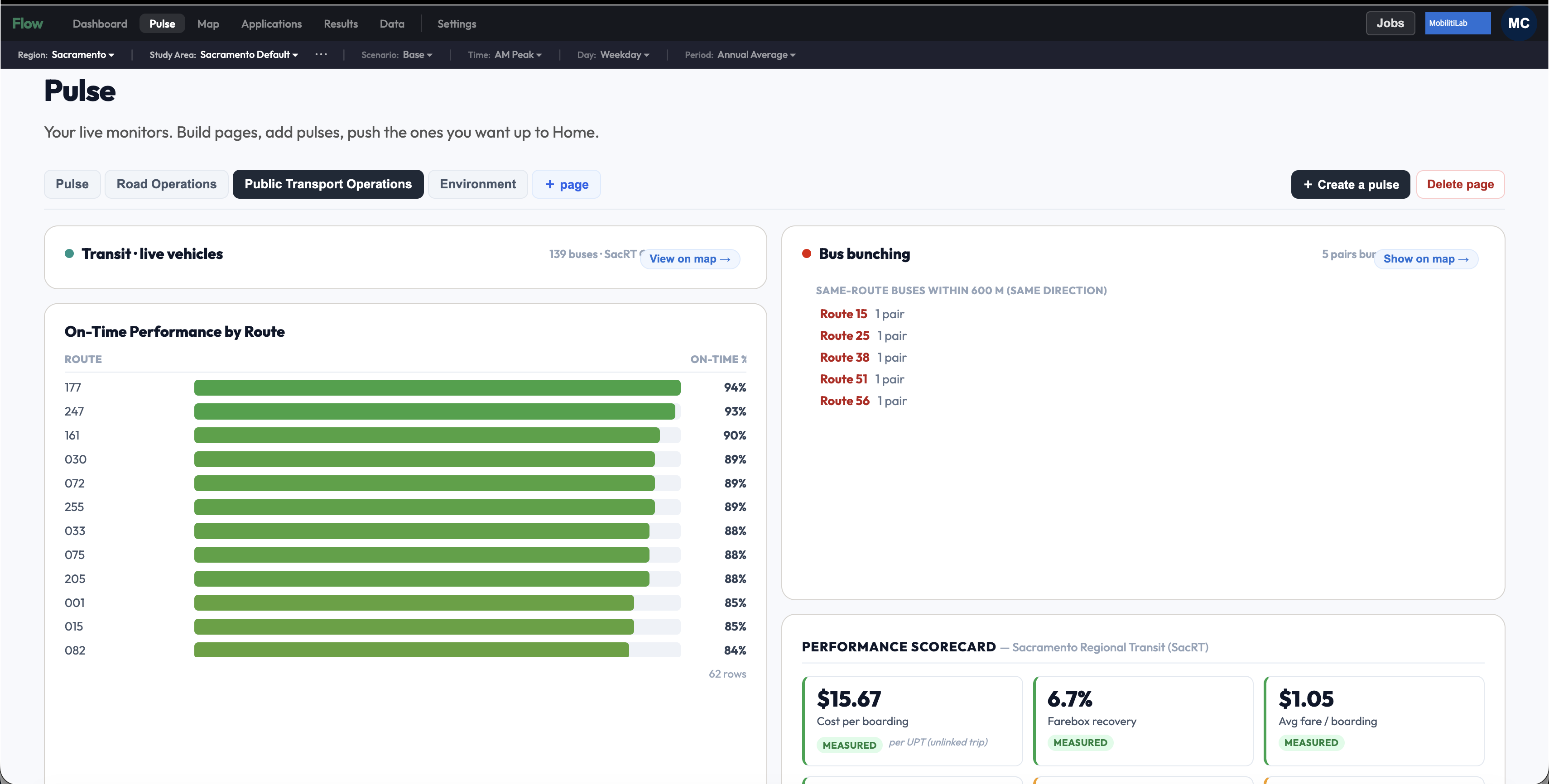1549x784 pixels.
Task: Click the 90% value for route 161
Action: 734,435
